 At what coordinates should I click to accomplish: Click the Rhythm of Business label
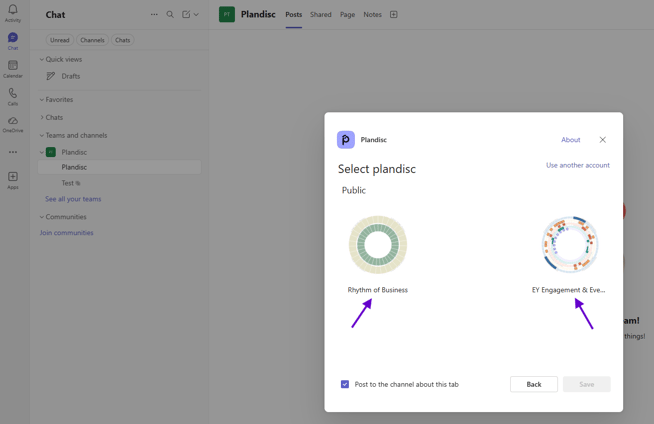[377, 290]
